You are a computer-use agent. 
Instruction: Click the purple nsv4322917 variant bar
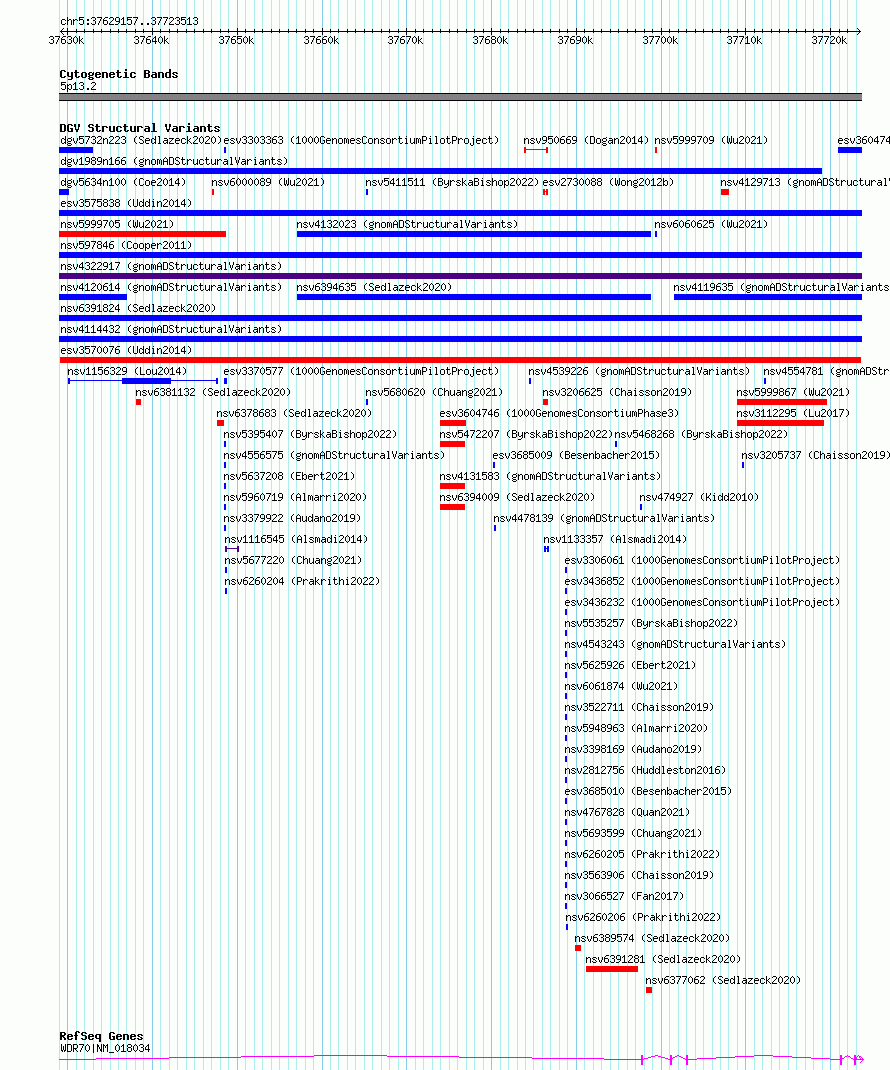(461, 276)
